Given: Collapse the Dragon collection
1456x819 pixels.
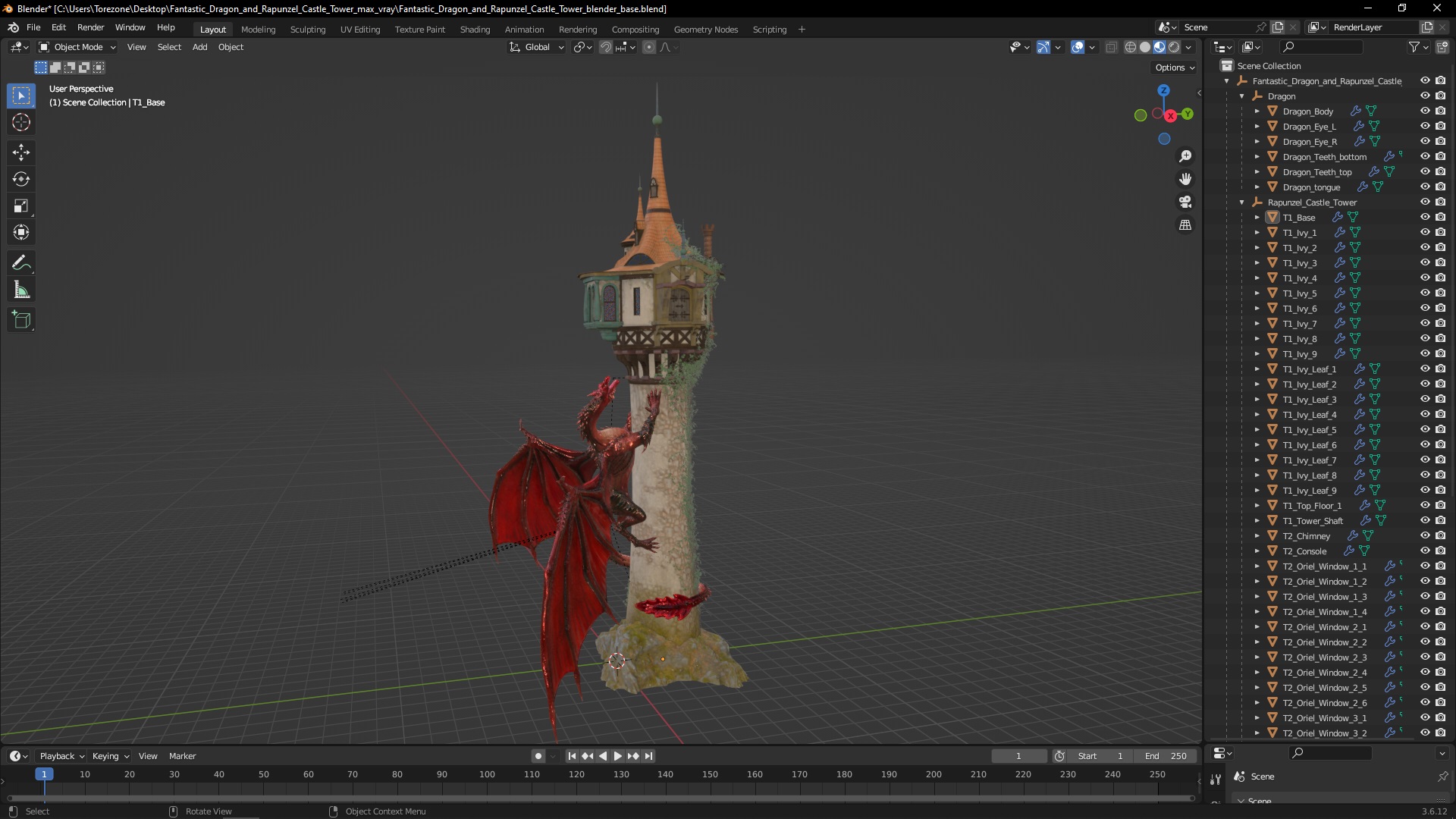Looking at the screenshot, I should point(1241,96).
